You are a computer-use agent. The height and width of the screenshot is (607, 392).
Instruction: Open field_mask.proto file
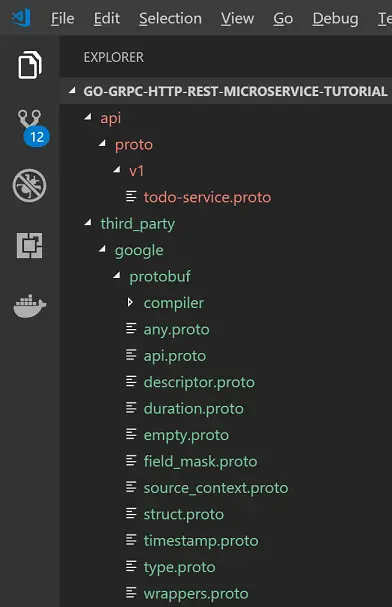point(200,461)
